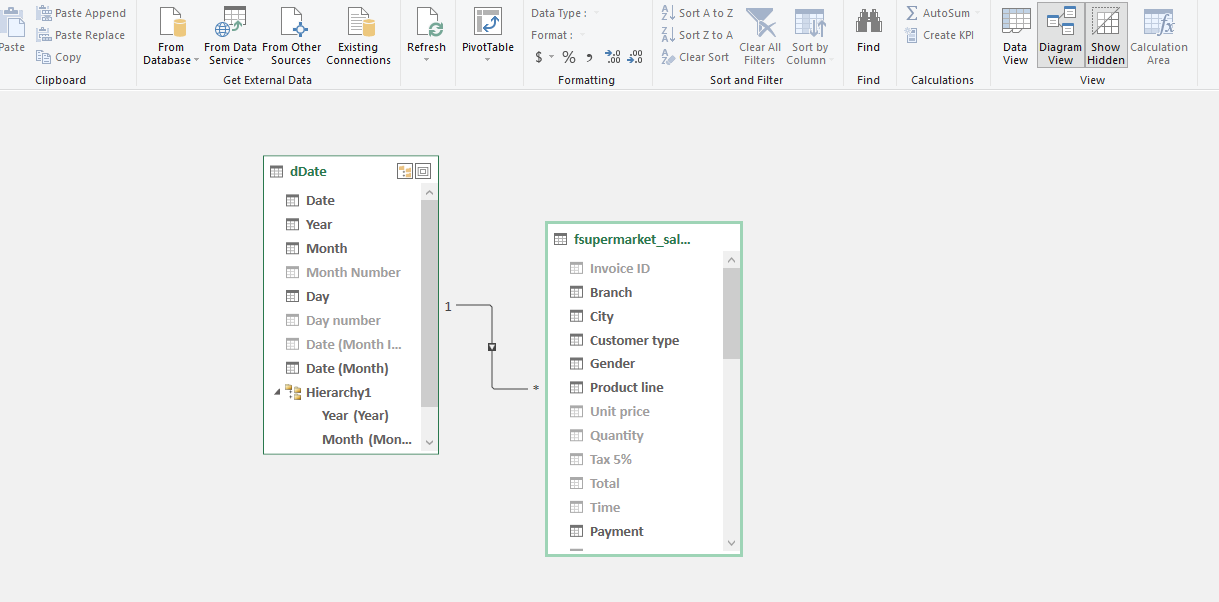Viewport: 1219px width, 602px height.
Task: Sort A to Z
Action: point(697,13)
